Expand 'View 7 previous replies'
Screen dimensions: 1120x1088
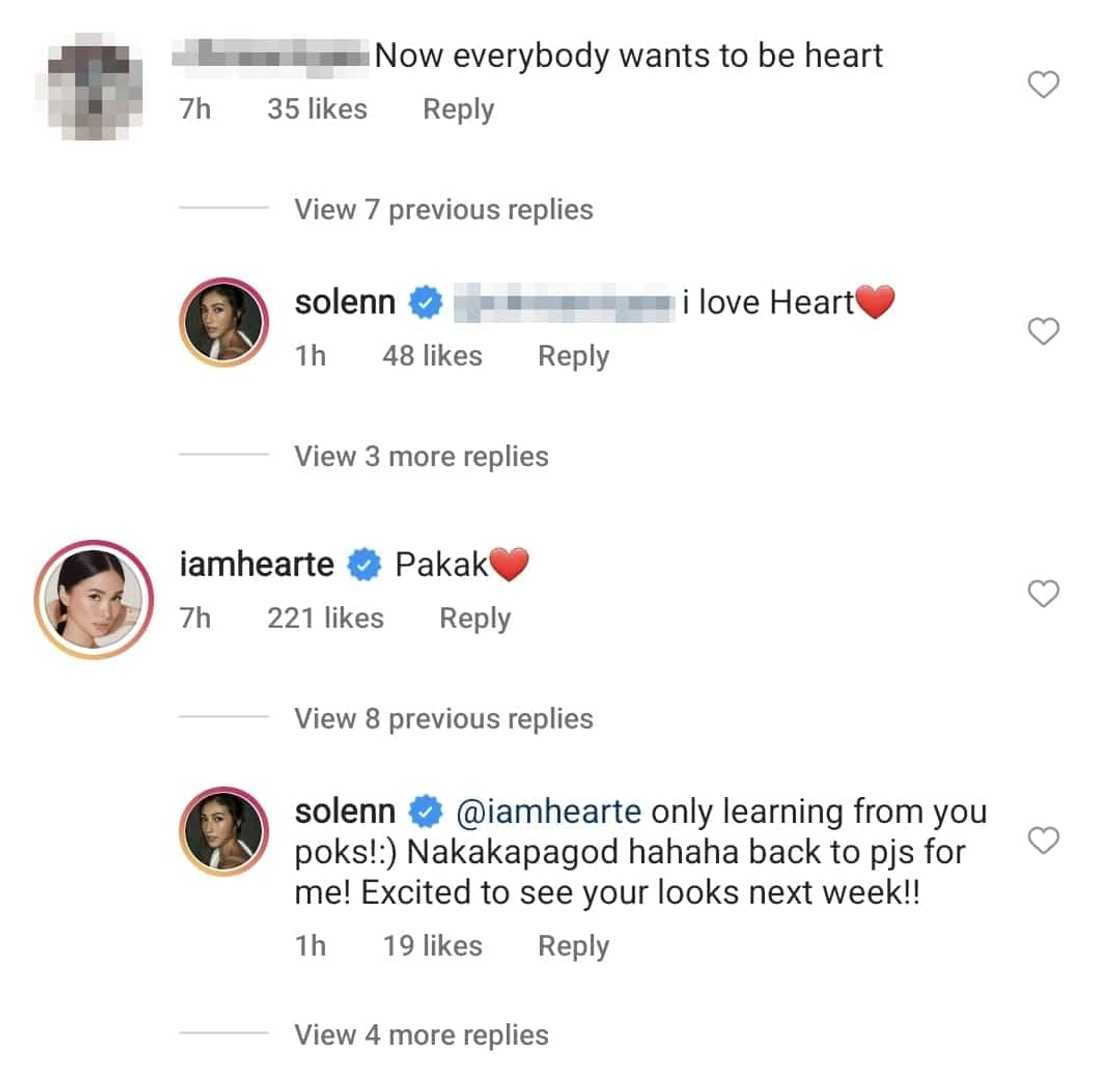point(442,210)
